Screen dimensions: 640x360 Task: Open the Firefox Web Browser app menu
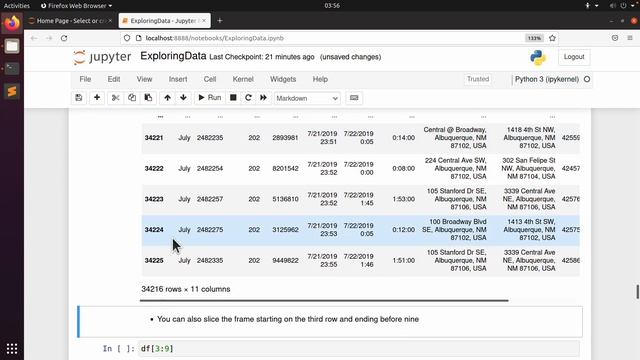click(x=76, y=6)
